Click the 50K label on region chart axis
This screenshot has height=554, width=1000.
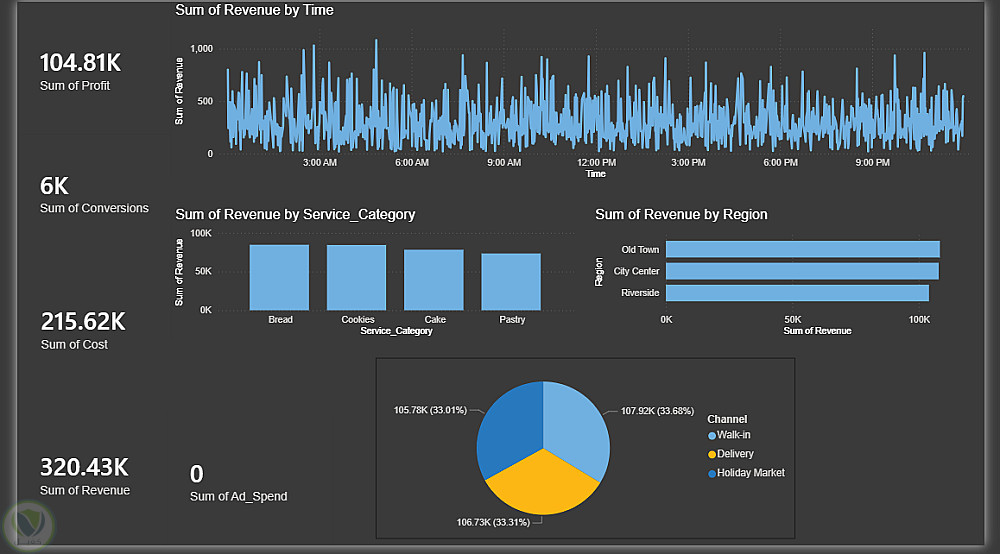(792, 319)
